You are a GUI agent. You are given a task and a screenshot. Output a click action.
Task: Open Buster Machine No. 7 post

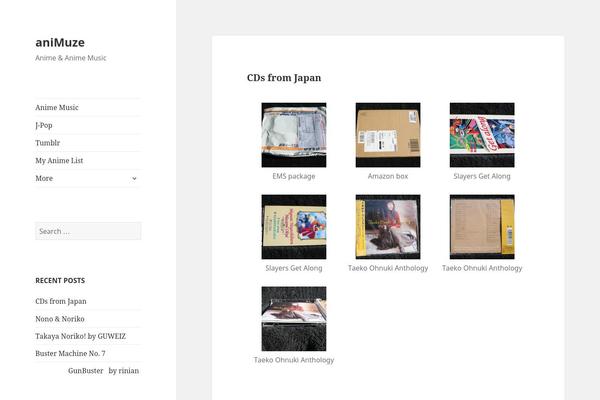tap(70, 353)
